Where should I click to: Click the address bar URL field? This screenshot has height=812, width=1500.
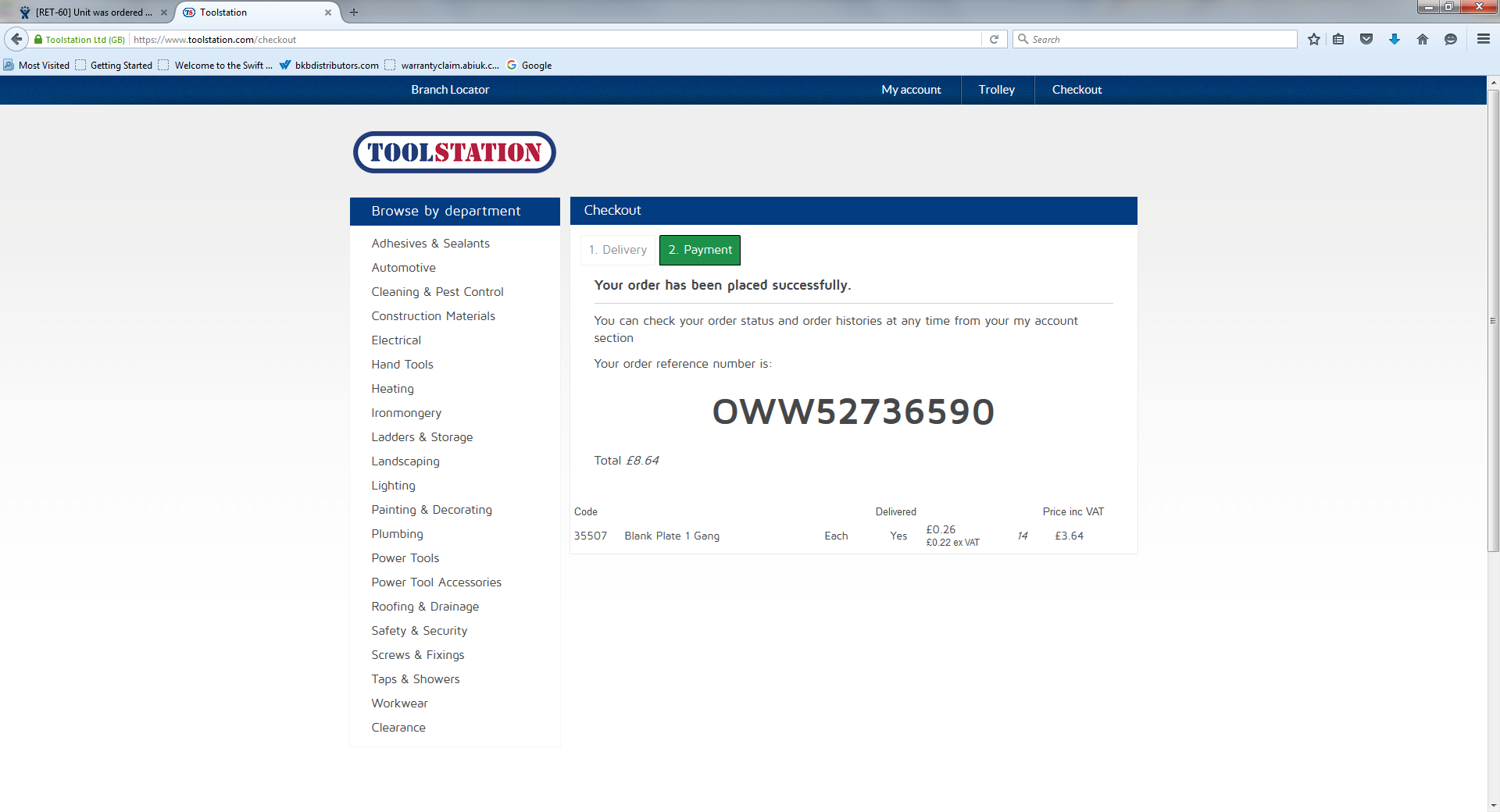coord(555,39)
